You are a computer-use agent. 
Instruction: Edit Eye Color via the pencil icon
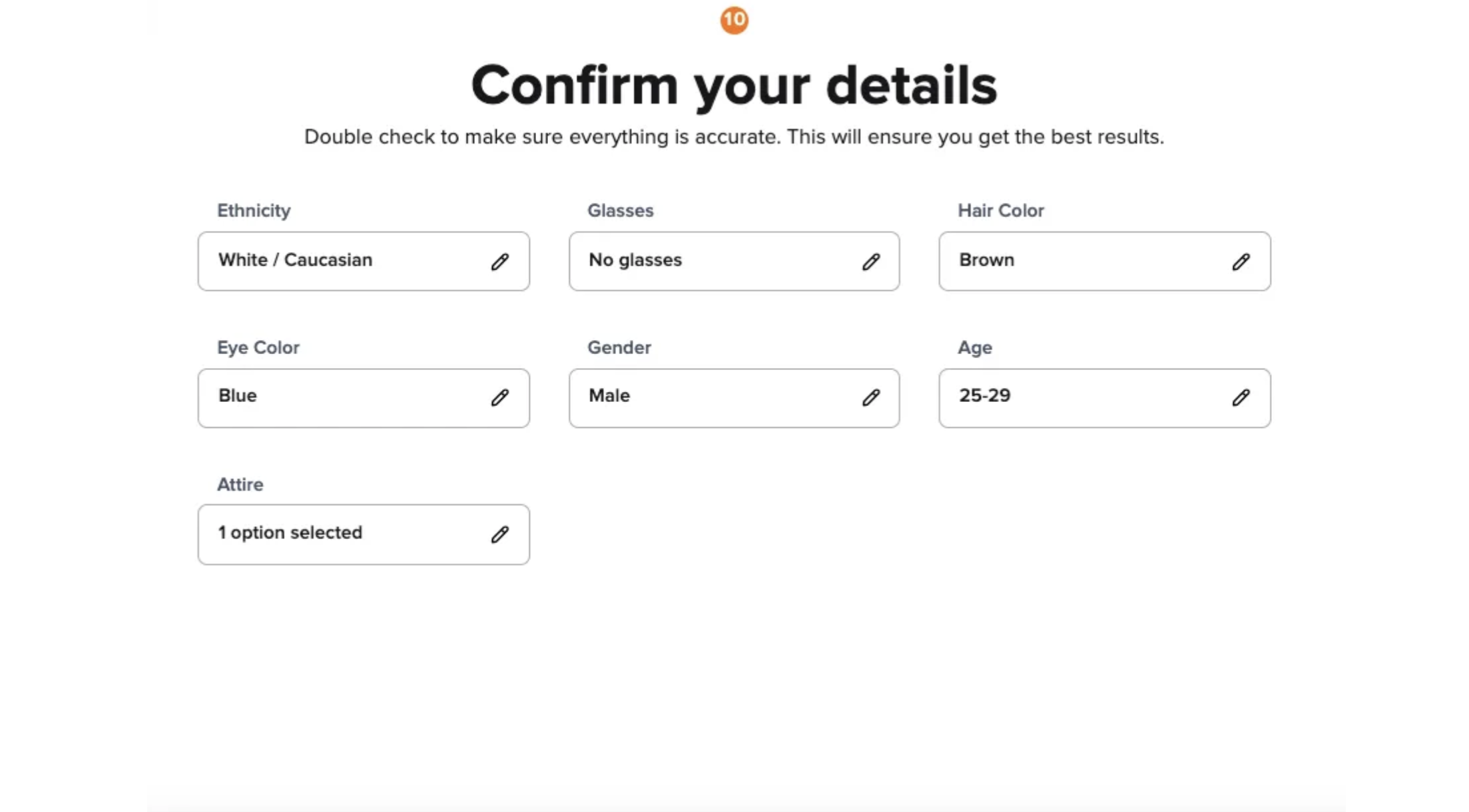click(x=500, y=397)
